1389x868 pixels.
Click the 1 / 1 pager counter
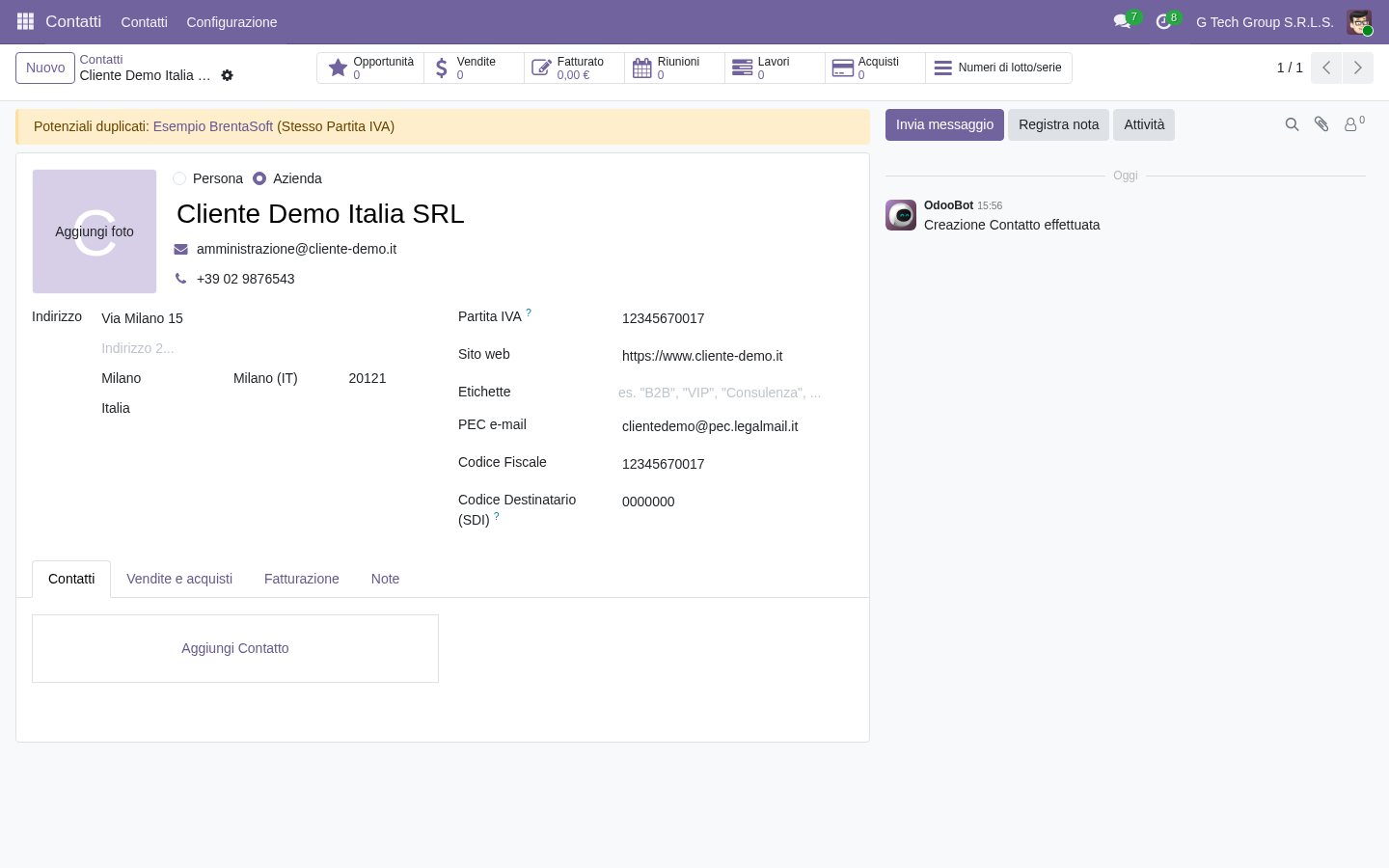pos(1290,68)
